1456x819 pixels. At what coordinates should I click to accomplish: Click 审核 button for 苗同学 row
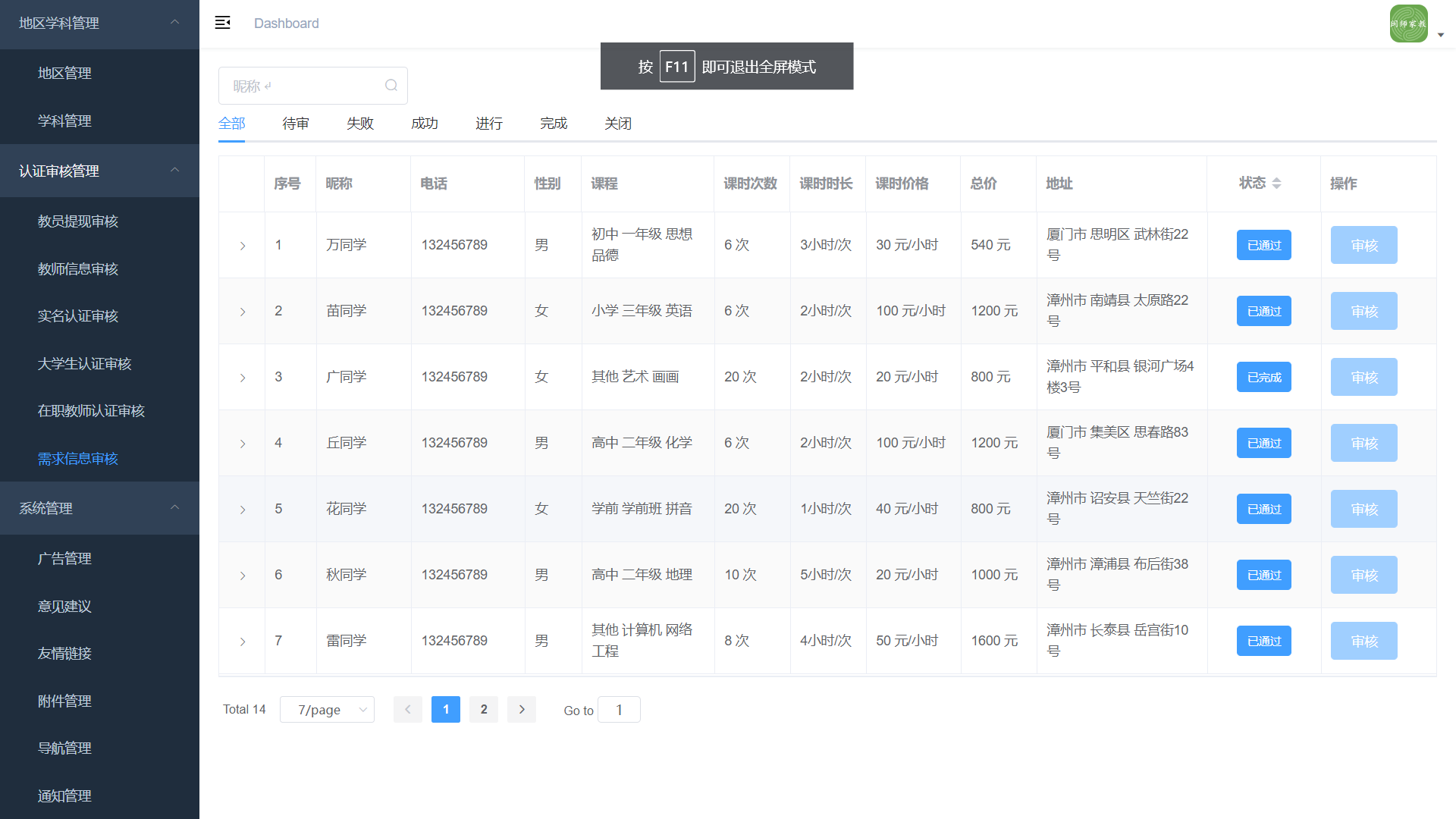1363,311
